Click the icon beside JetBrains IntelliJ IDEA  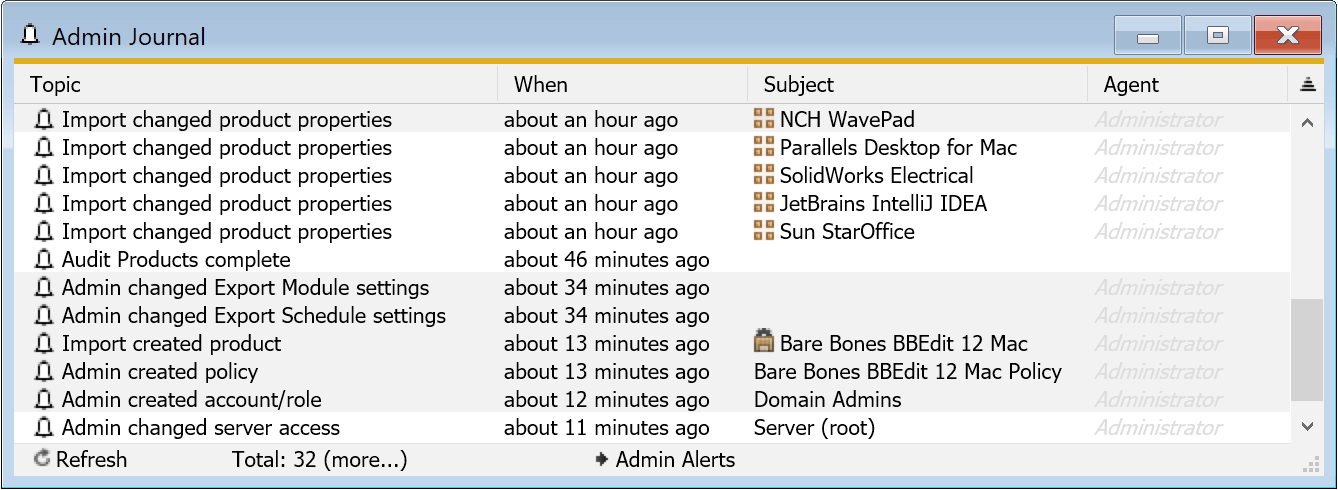coord(764,204)
